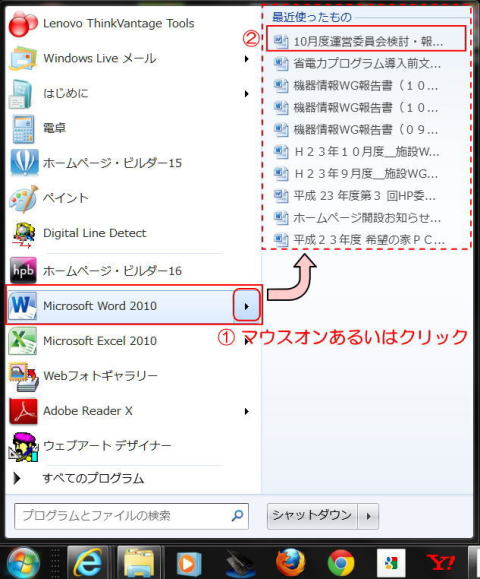The image size is (480, 579).
Task: Open Webフォトギャラリー icon
Action: [x=24, y=376]
